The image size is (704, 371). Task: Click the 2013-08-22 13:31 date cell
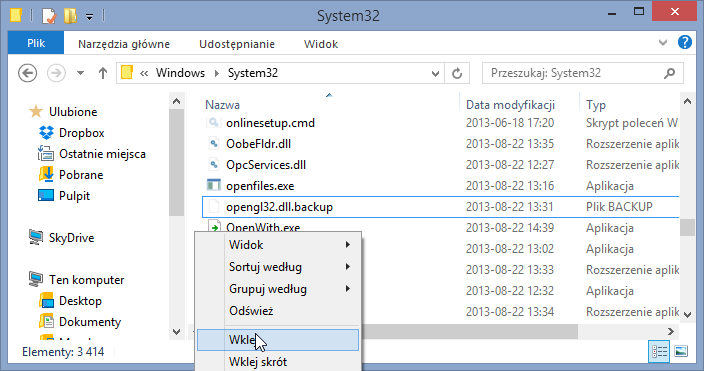click(510, 207)
